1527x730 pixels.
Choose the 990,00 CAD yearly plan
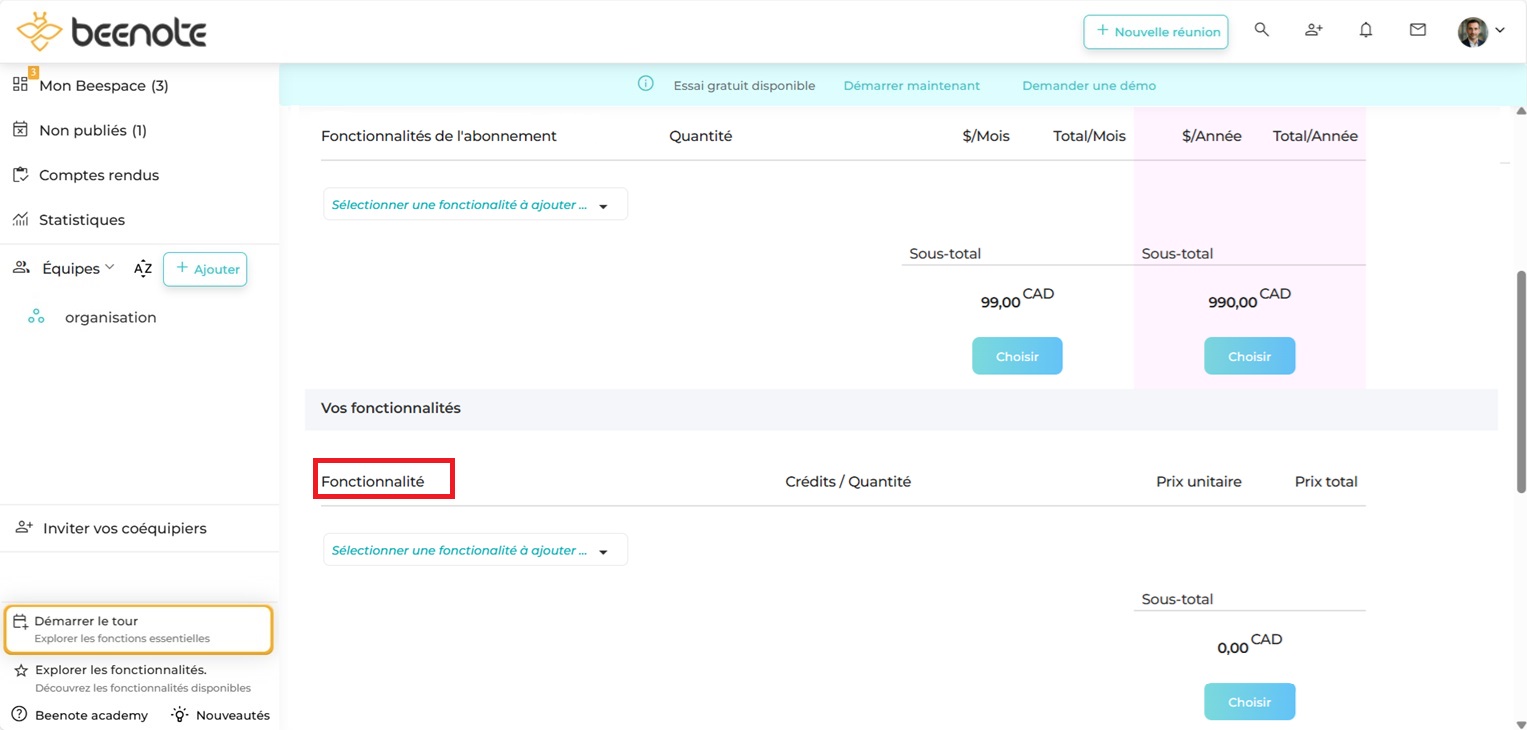tap(1249, 357)
